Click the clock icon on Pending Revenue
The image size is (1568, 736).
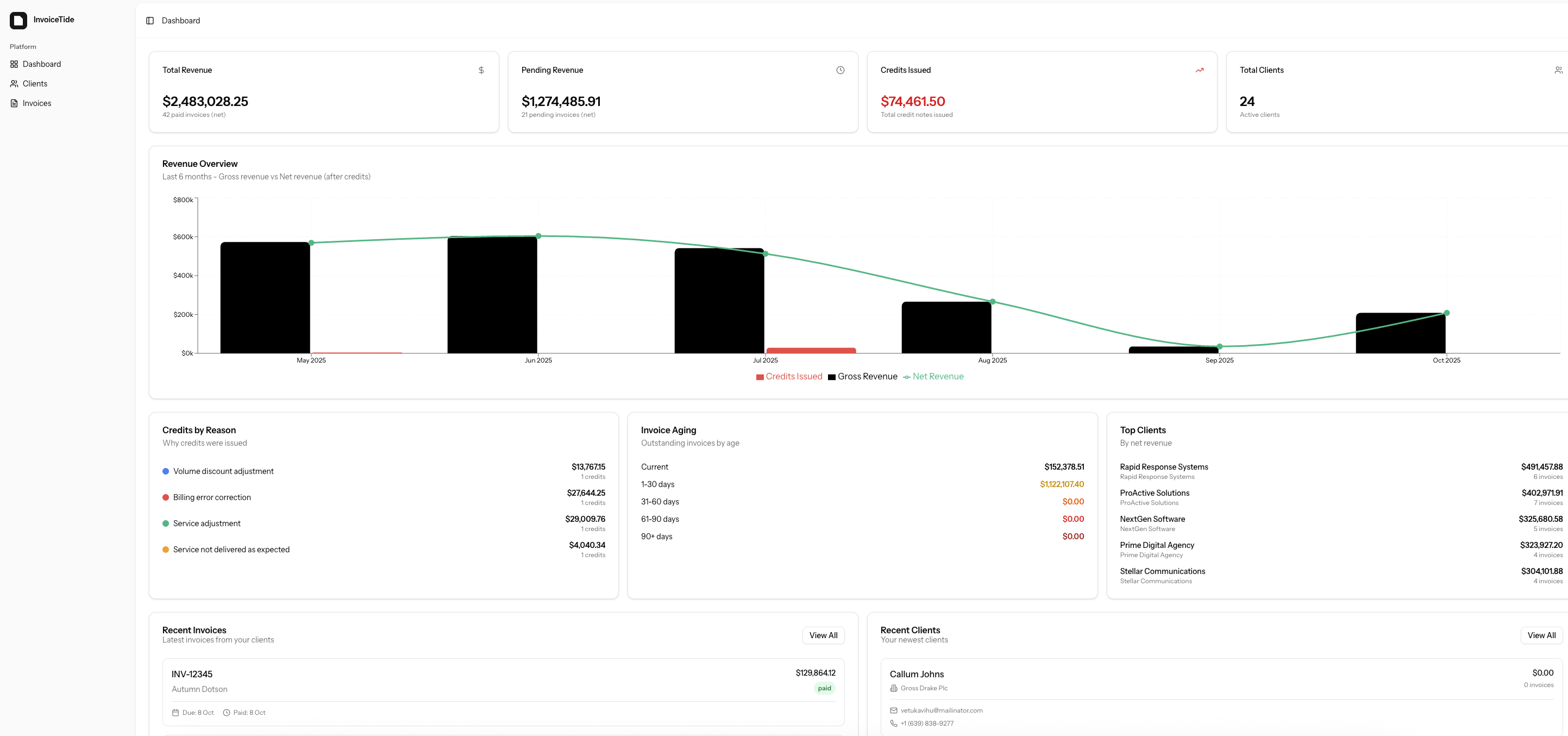click(840, 70)
